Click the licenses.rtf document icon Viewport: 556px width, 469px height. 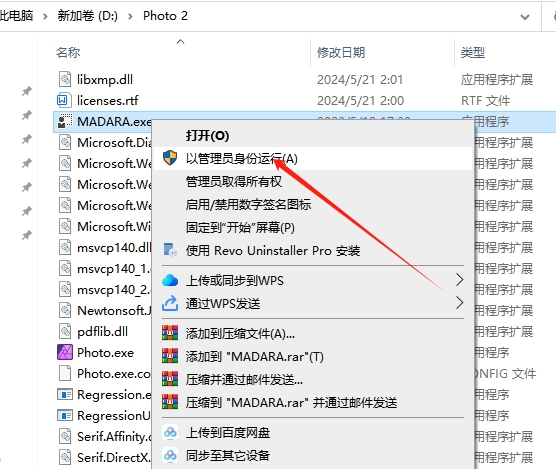[x=65, y=100]
